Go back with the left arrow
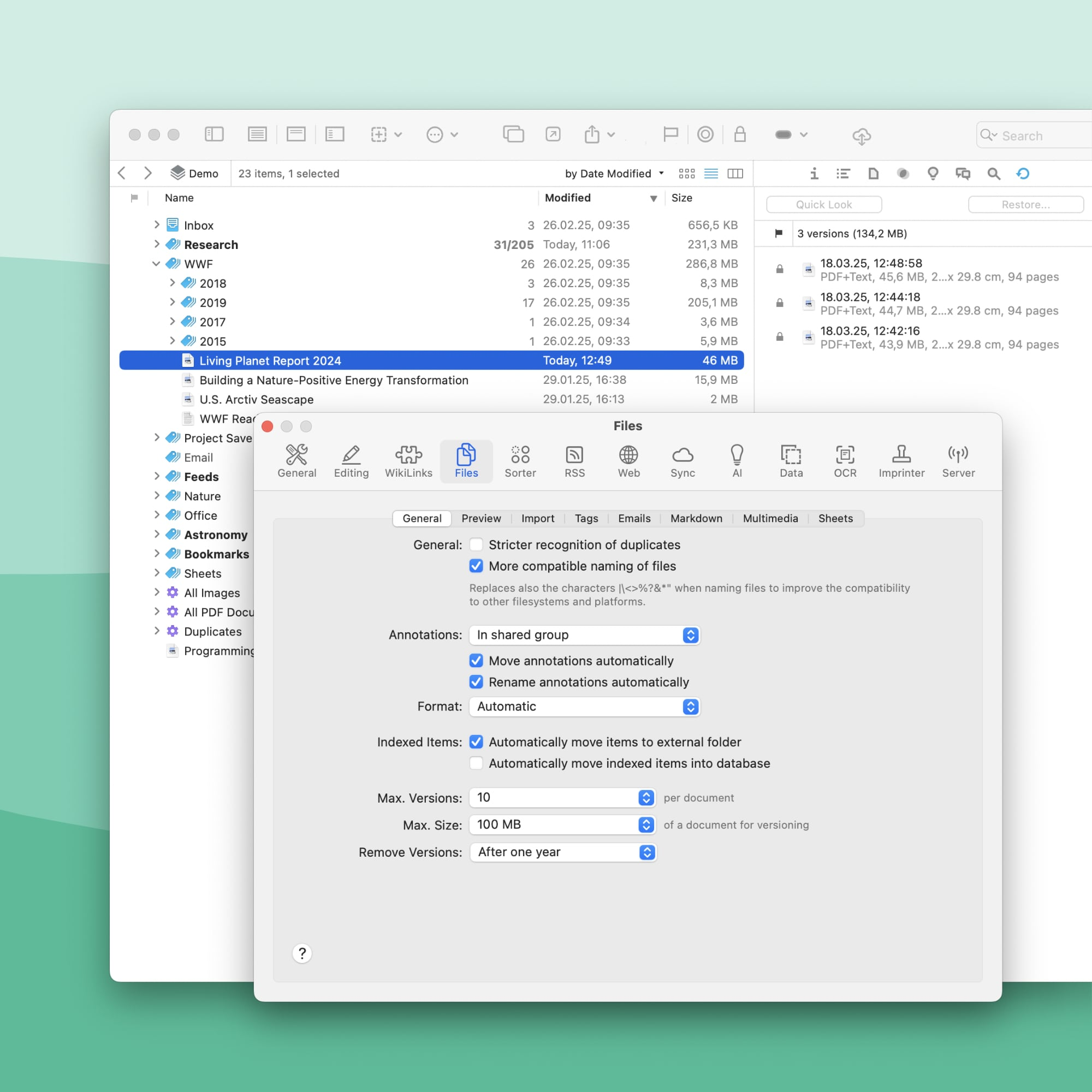Image resolution: width=1092 pixels, height=1092 pixels. pyautogui.click(x=122, y=173)
